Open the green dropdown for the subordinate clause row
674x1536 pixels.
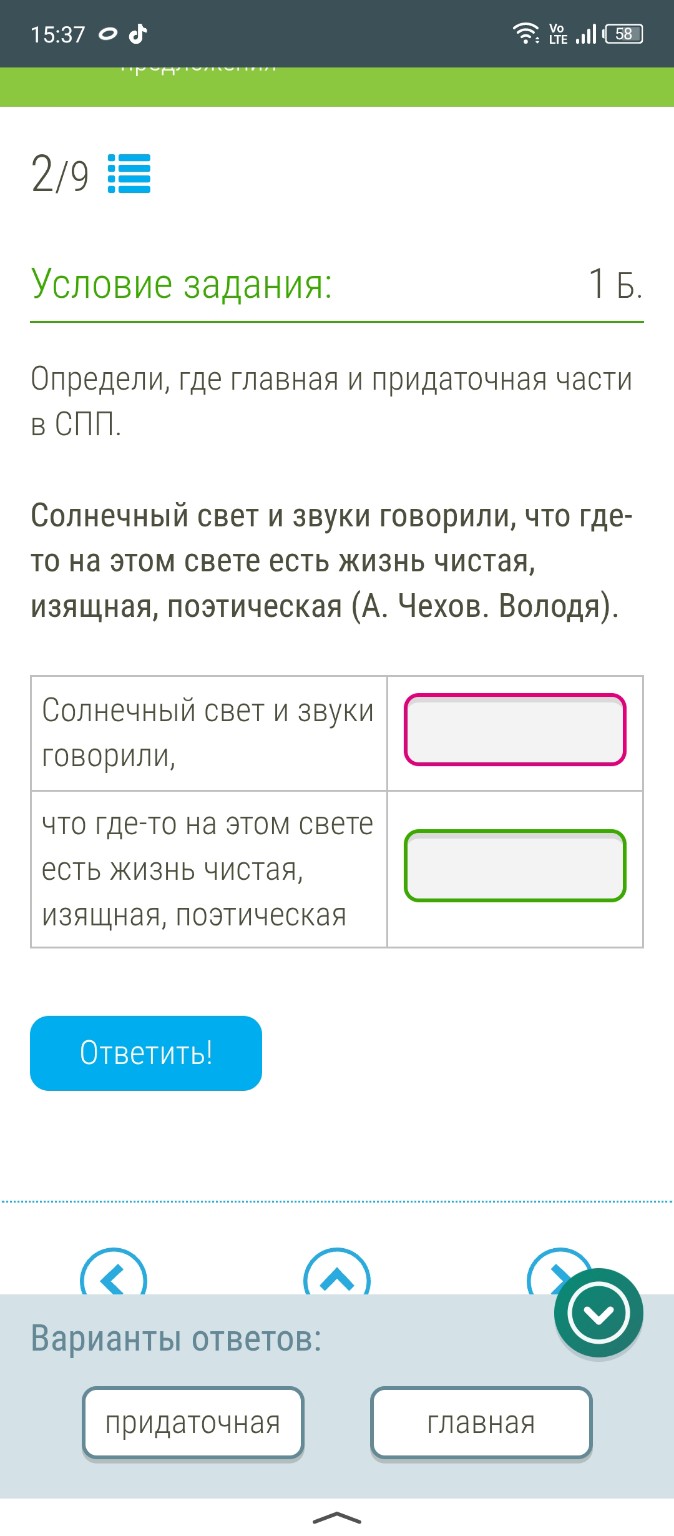point(514,866)
